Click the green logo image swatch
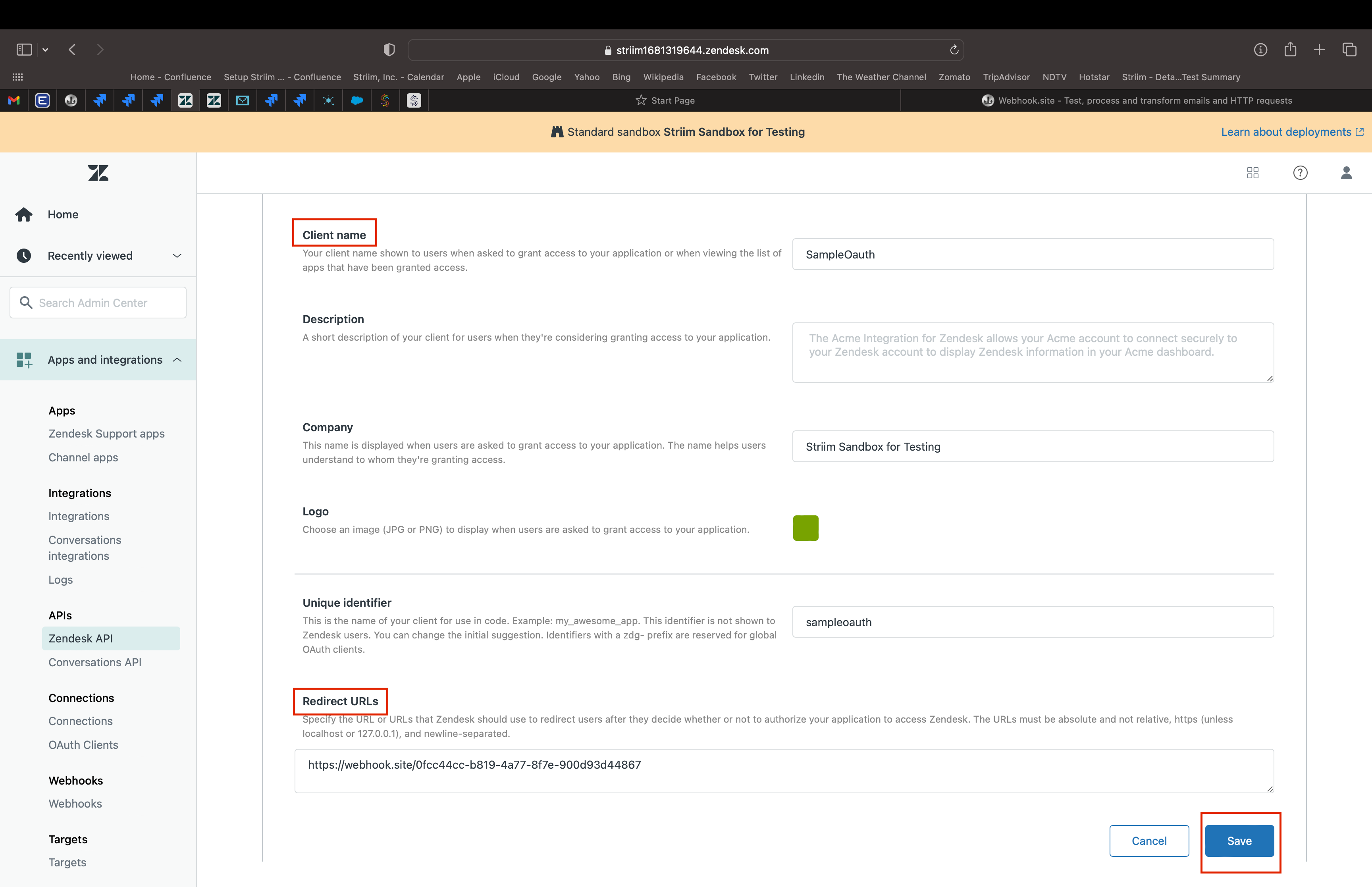 [805, 528]
